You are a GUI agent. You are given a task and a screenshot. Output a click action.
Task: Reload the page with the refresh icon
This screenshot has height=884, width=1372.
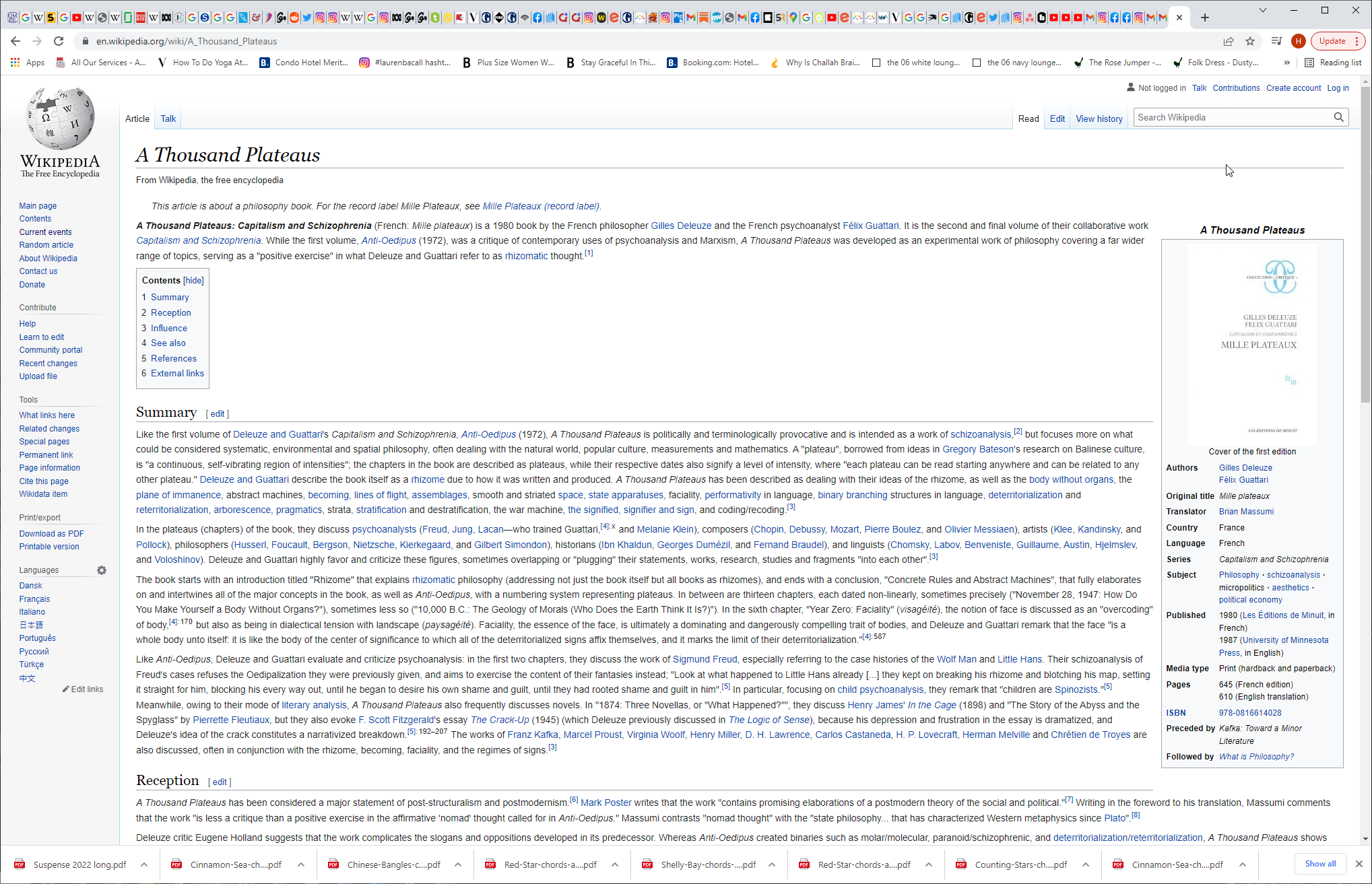(x=59, y=41)
